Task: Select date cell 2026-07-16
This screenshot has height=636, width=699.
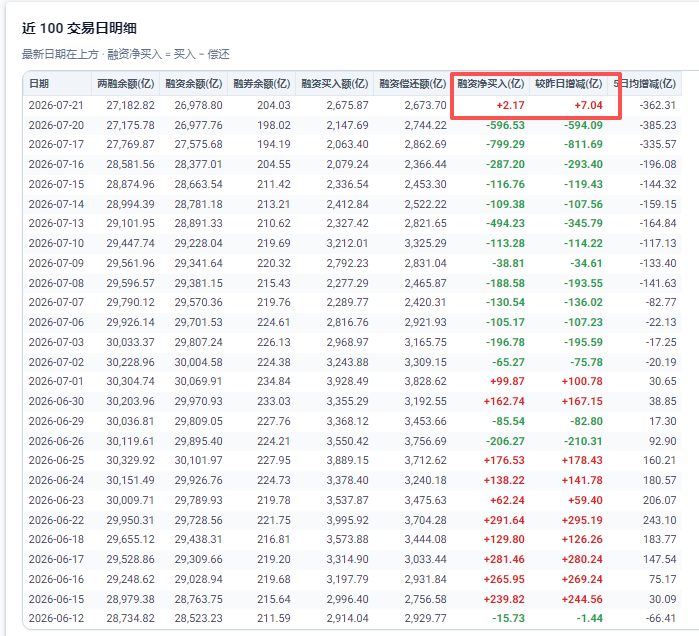Action: coord(56,164)
